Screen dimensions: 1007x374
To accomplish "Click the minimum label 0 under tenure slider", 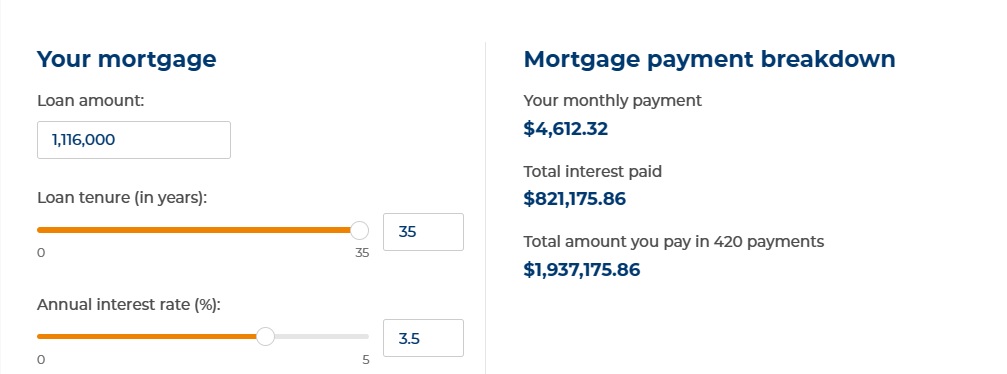I will click(x=41, y=253).
